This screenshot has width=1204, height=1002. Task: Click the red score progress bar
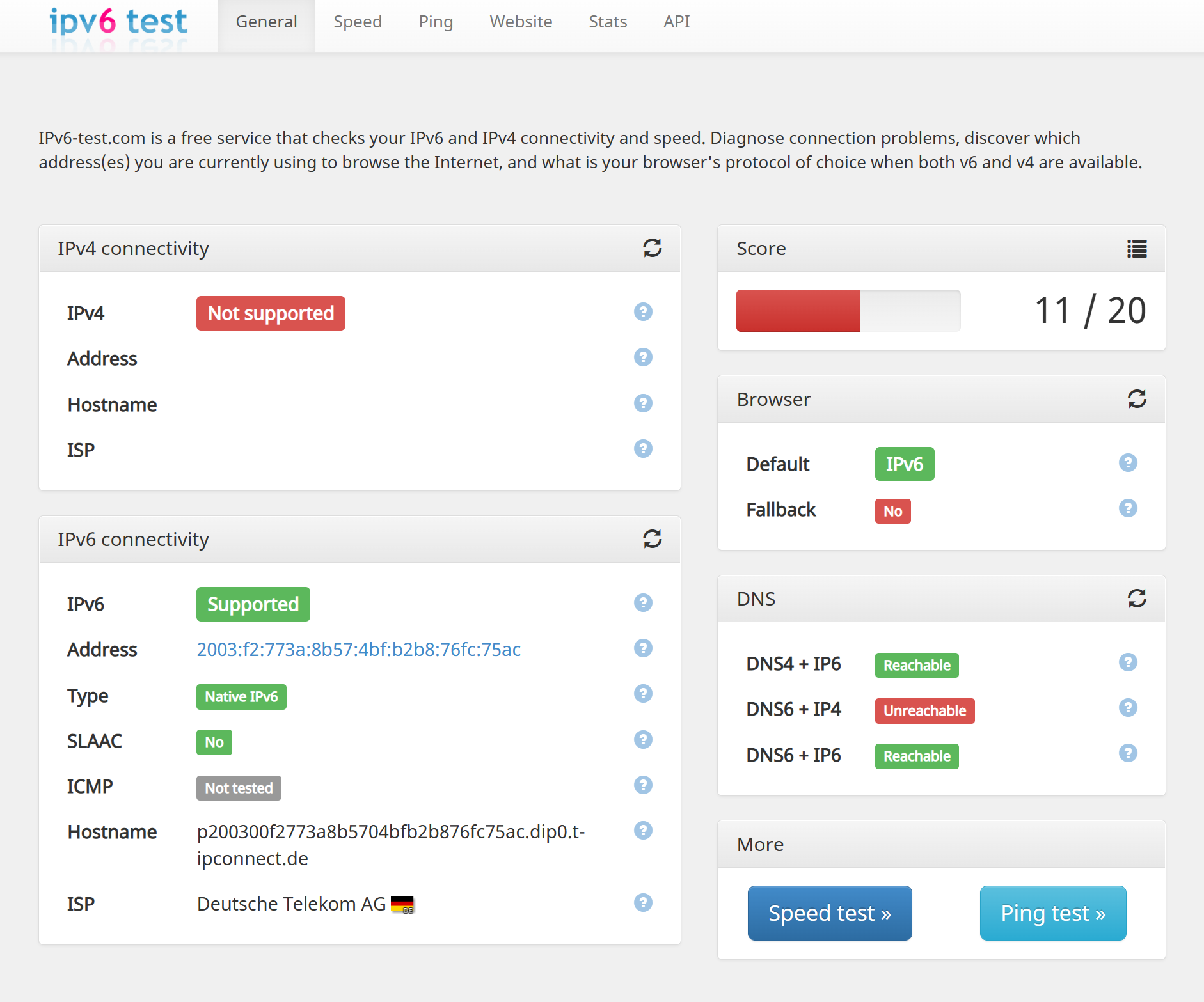click(x=798, y=311)
